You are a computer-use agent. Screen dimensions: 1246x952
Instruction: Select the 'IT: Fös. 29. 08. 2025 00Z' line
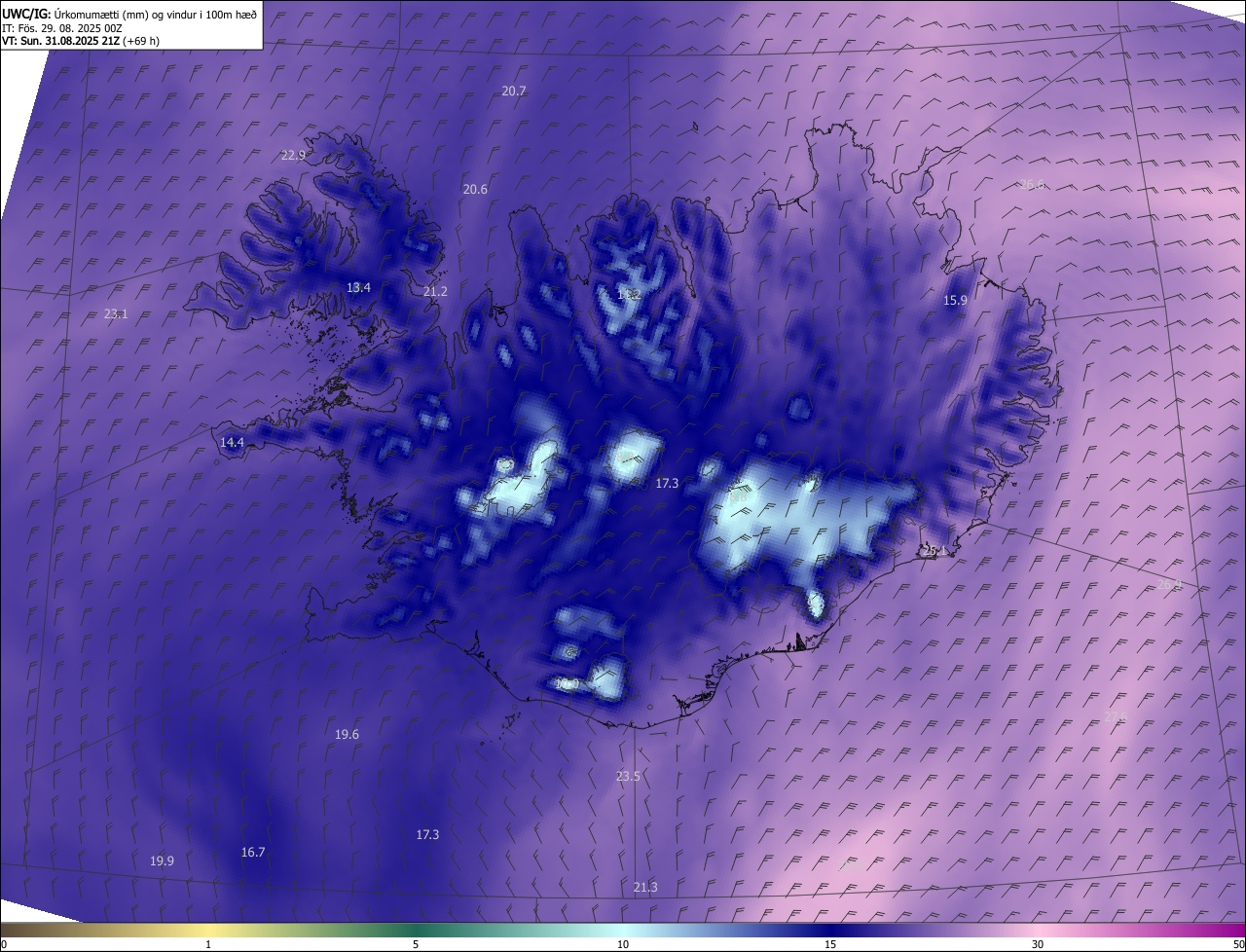pos(61,27)
